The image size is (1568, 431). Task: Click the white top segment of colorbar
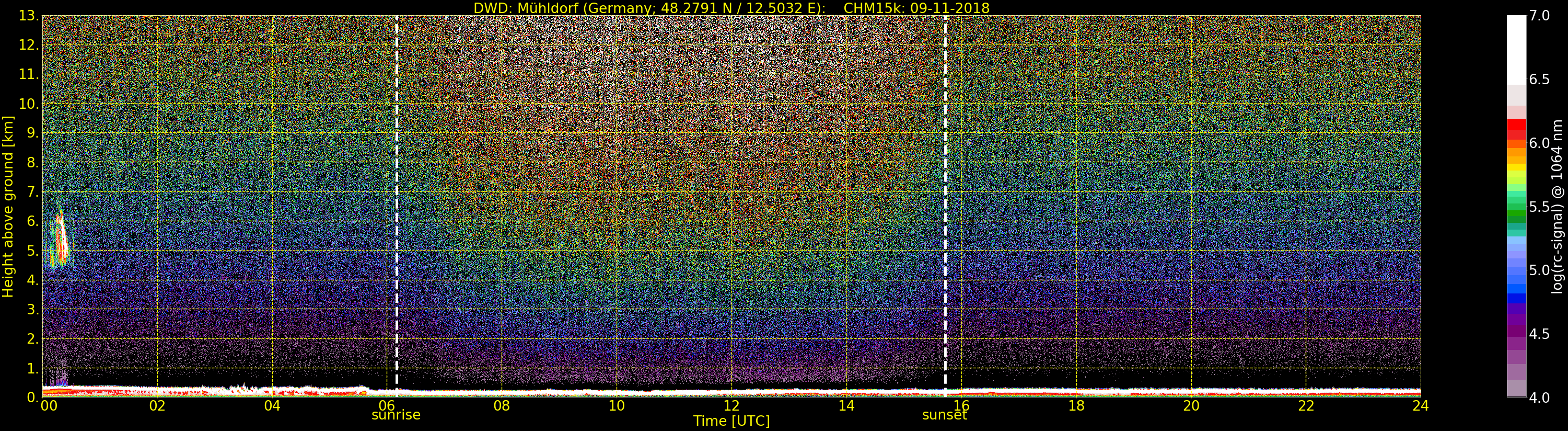(1516, 50)
